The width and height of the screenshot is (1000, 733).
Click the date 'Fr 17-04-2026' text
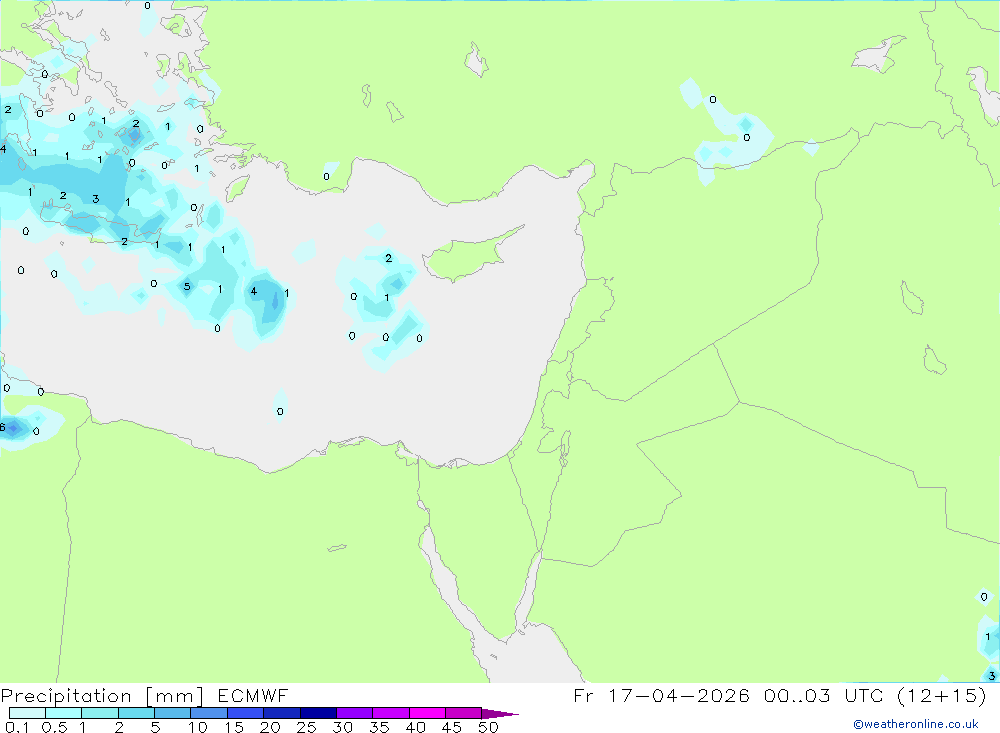(x=661, y=695)
